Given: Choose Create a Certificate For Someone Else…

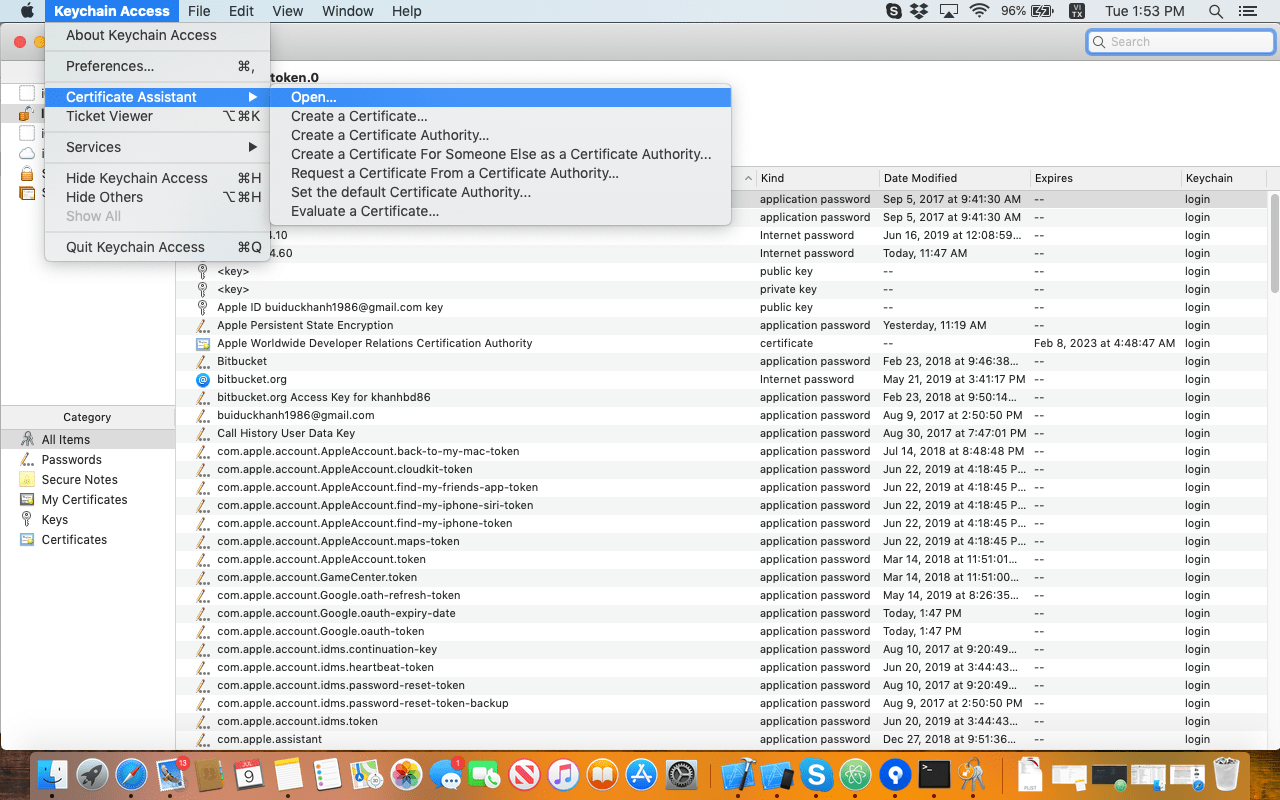Looking at the screenshot, I should tap(500, 154).
